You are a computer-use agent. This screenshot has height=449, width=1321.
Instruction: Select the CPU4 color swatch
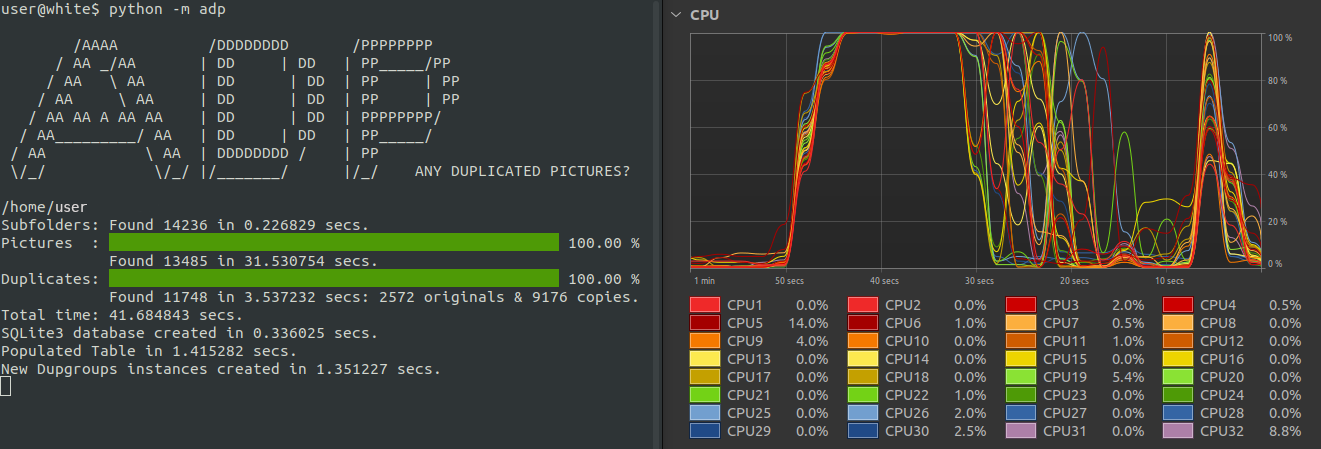coord(1179,305)
